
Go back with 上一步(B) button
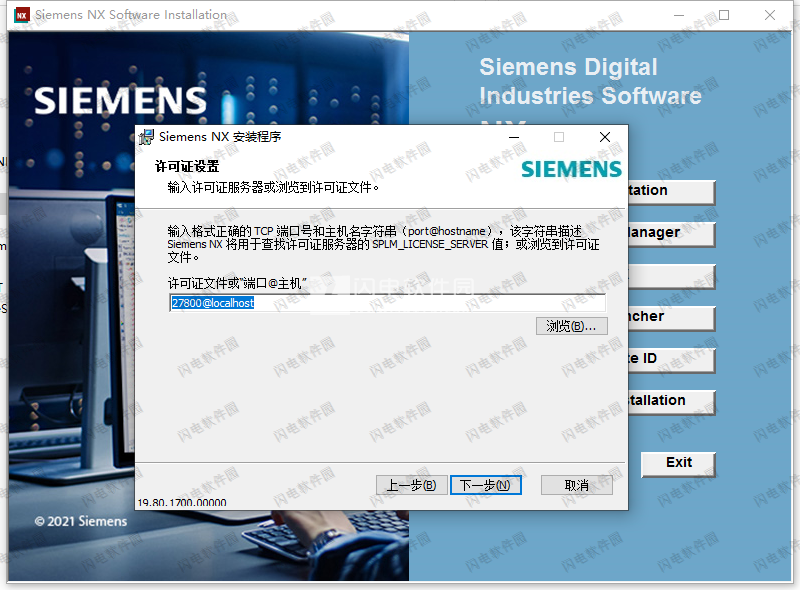(x=412, y=485)
